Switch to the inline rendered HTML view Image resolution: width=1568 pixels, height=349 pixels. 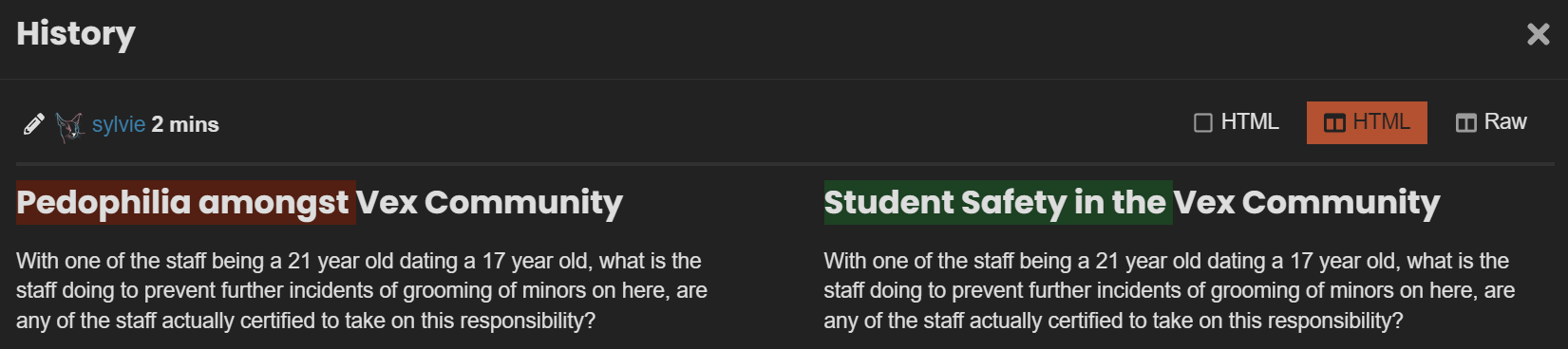pyautogui.click(x=1237, y=122)
